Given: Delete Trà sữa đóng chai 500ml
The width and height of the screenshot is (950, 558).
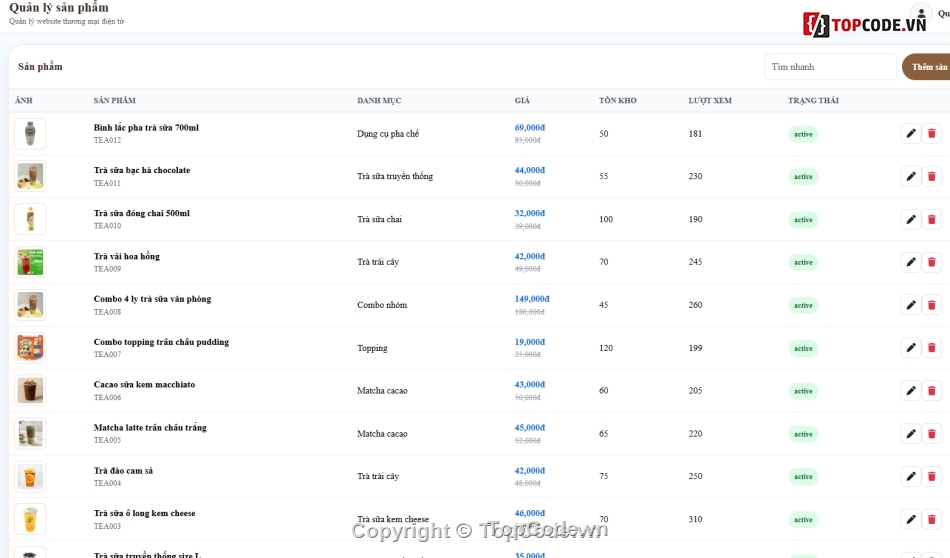Looking at the screenshot, I should click(932, 219).
